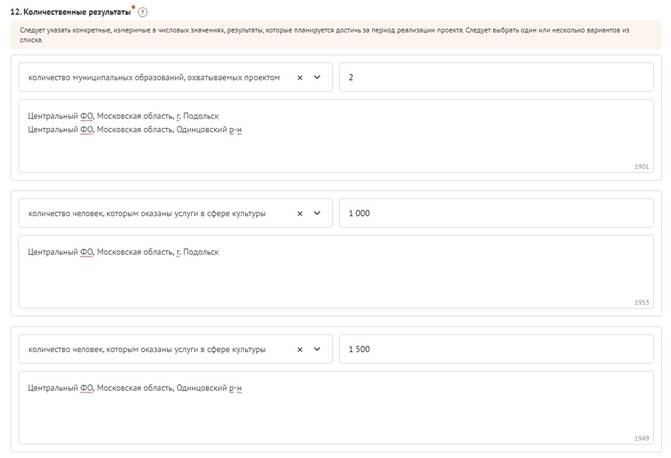Clear selection in the row with 1 500
This screenshot has height=458, width=671.
(300, 350)
